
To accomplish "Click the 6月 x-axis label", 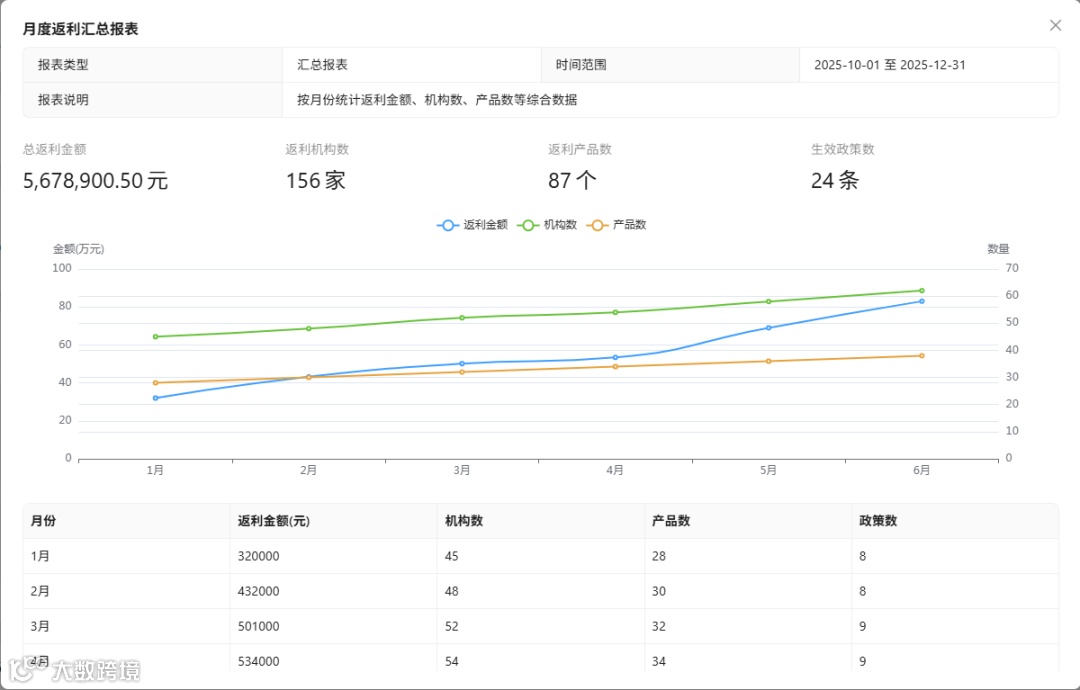I will (922, 470).
